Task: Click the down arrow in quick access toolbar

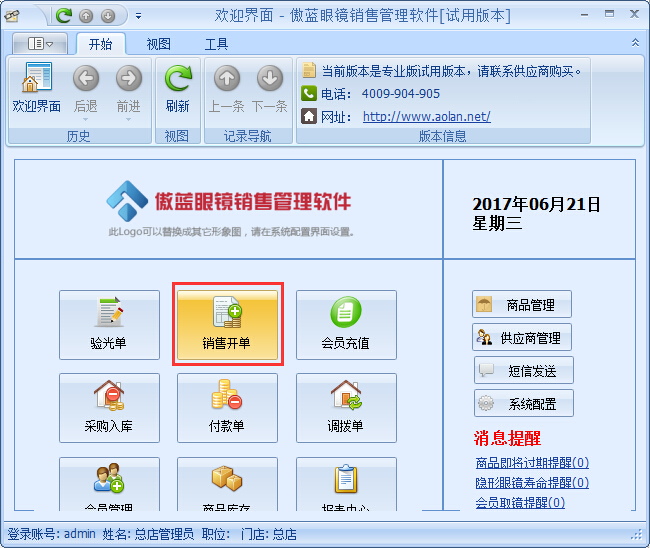Action: (108, 16)
